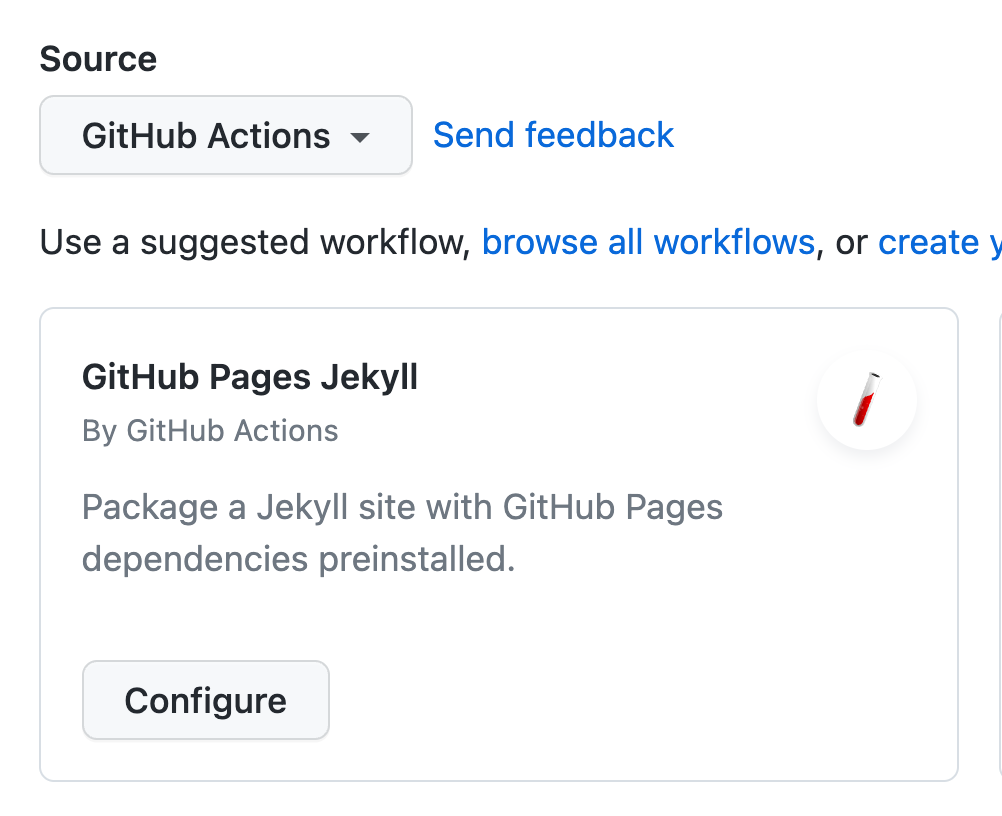The image size is (1002, 816).
Task: Open the Send feedback link
Action: pos(552,135)
